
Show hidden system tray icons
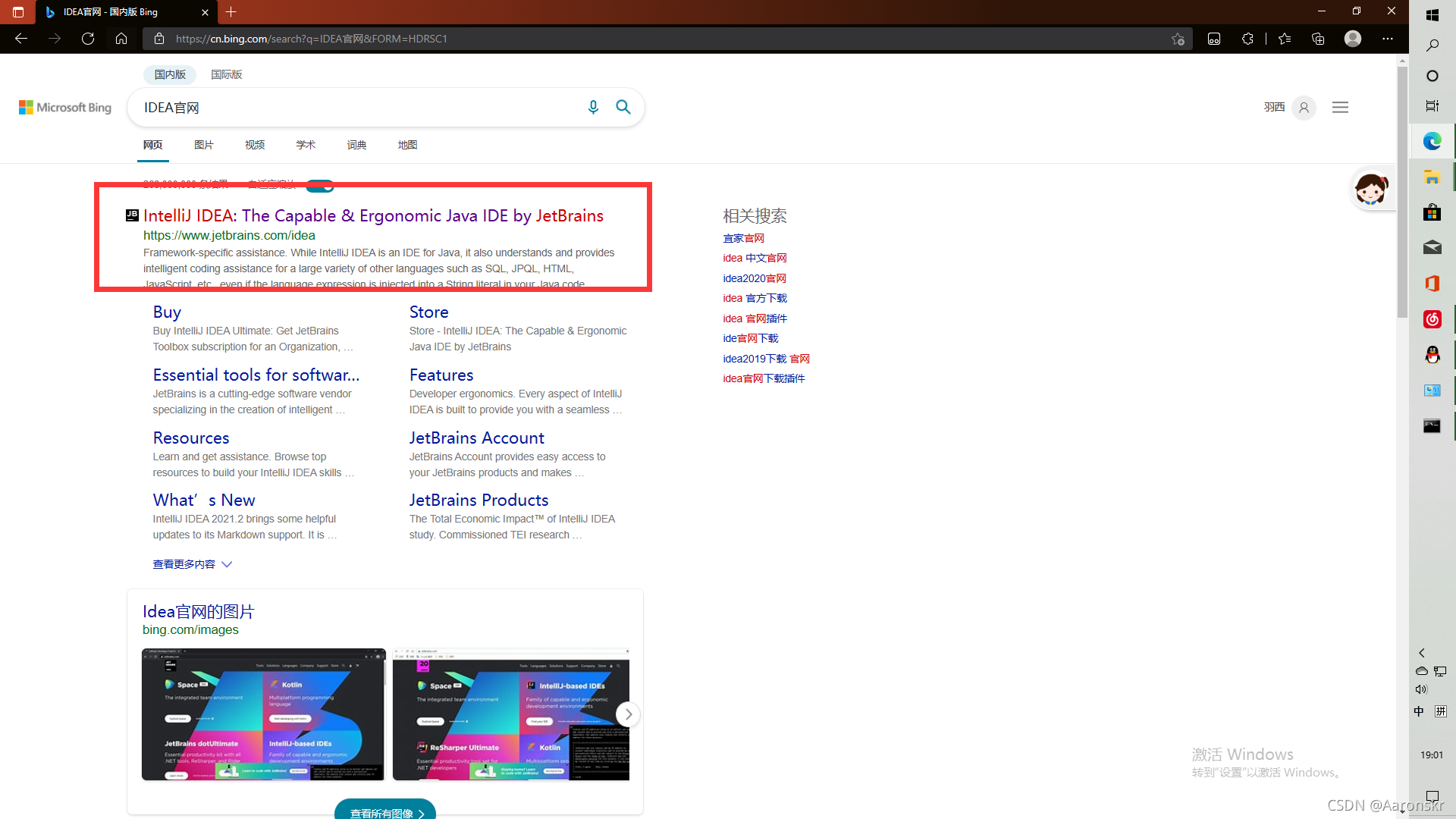(x=1422, y=653)
